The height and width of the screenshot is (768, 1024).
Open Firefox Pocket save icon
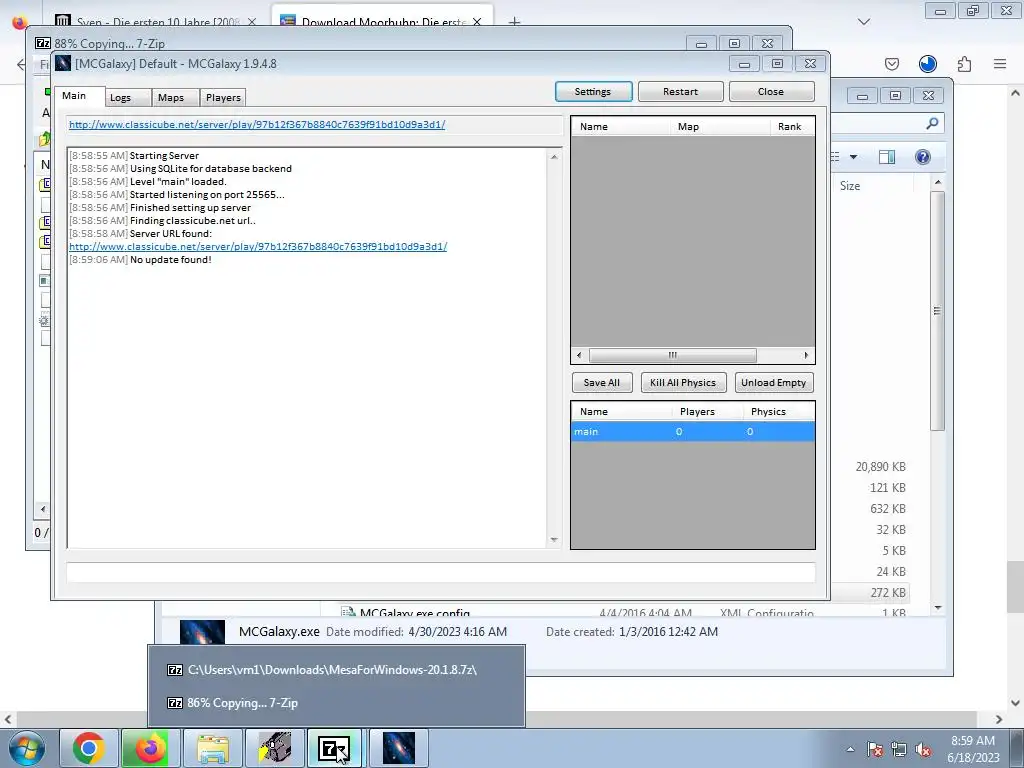click(892, 64)
